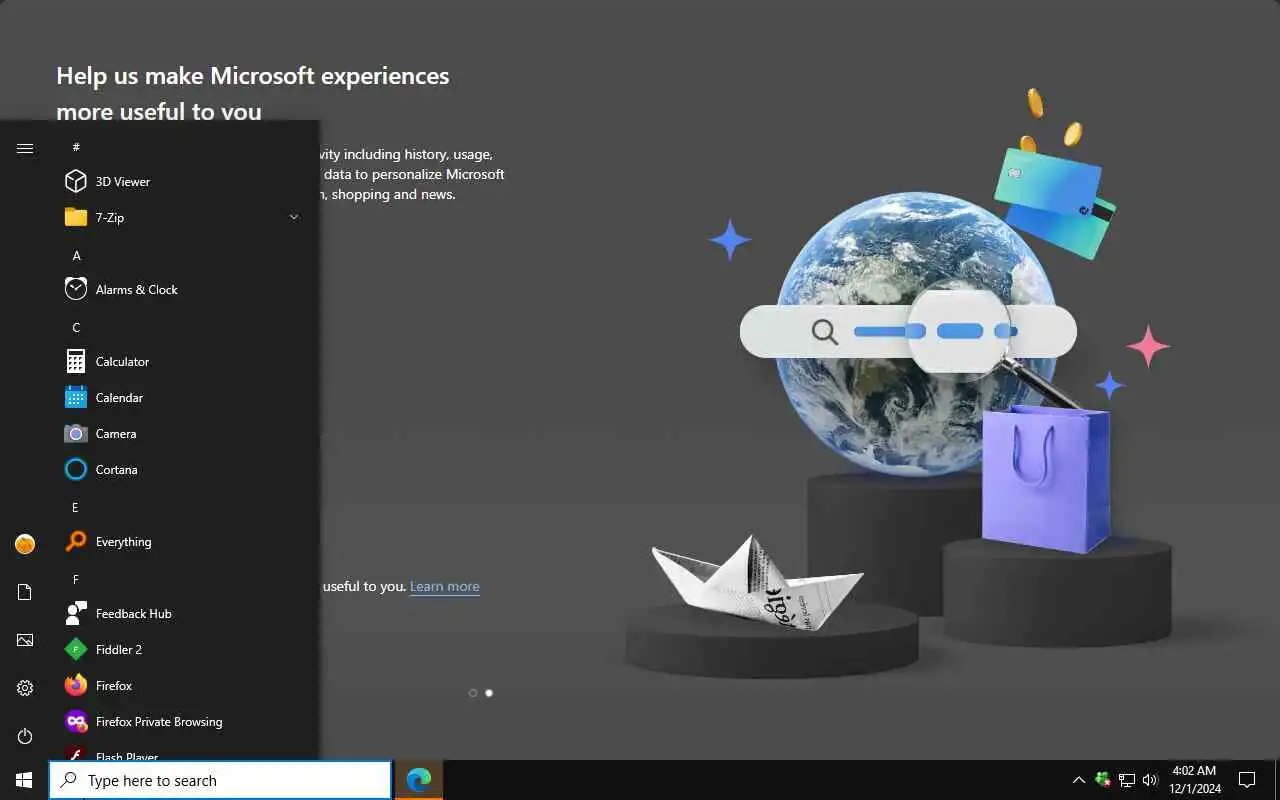Click the Power button in Start sidebar

coord(25,736)
